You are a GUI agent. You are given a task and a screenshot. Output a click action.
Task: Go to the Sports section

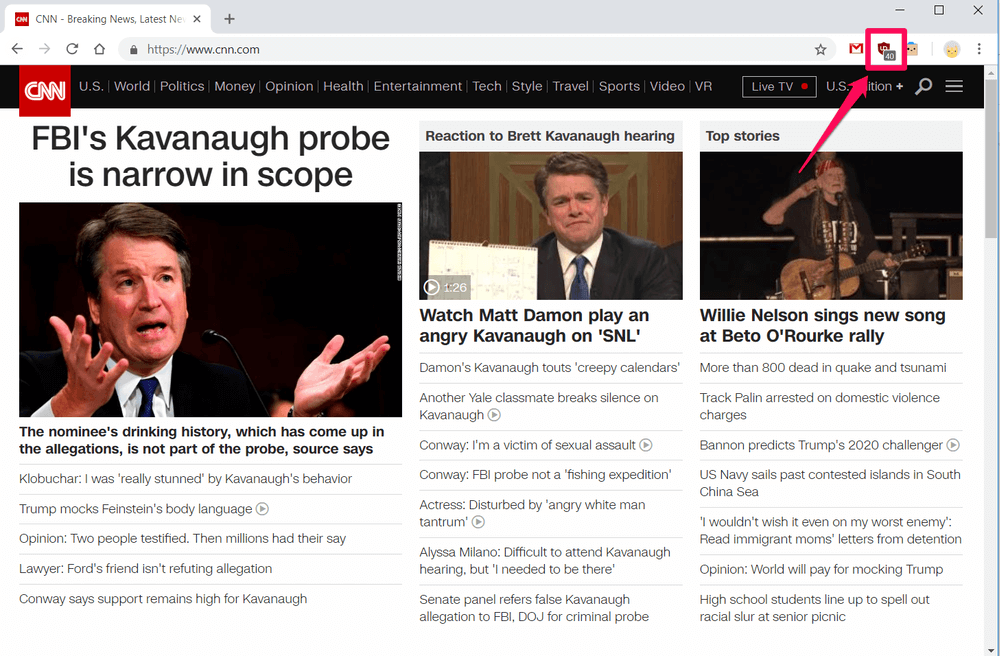tap(619, 86)
